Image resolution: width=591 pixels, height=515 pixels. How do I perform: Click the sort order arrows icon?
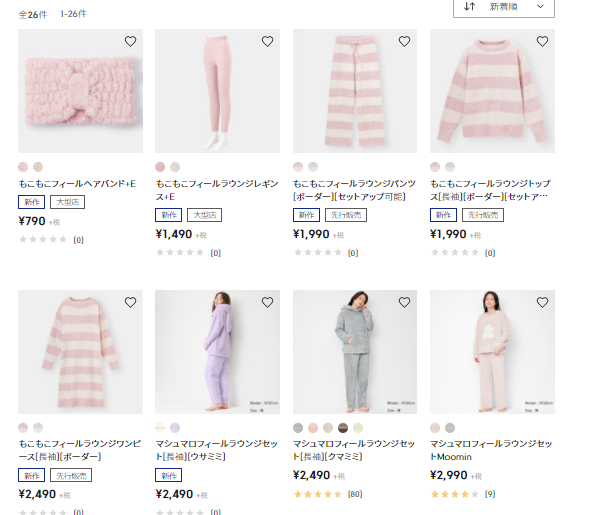pos(469,6)
